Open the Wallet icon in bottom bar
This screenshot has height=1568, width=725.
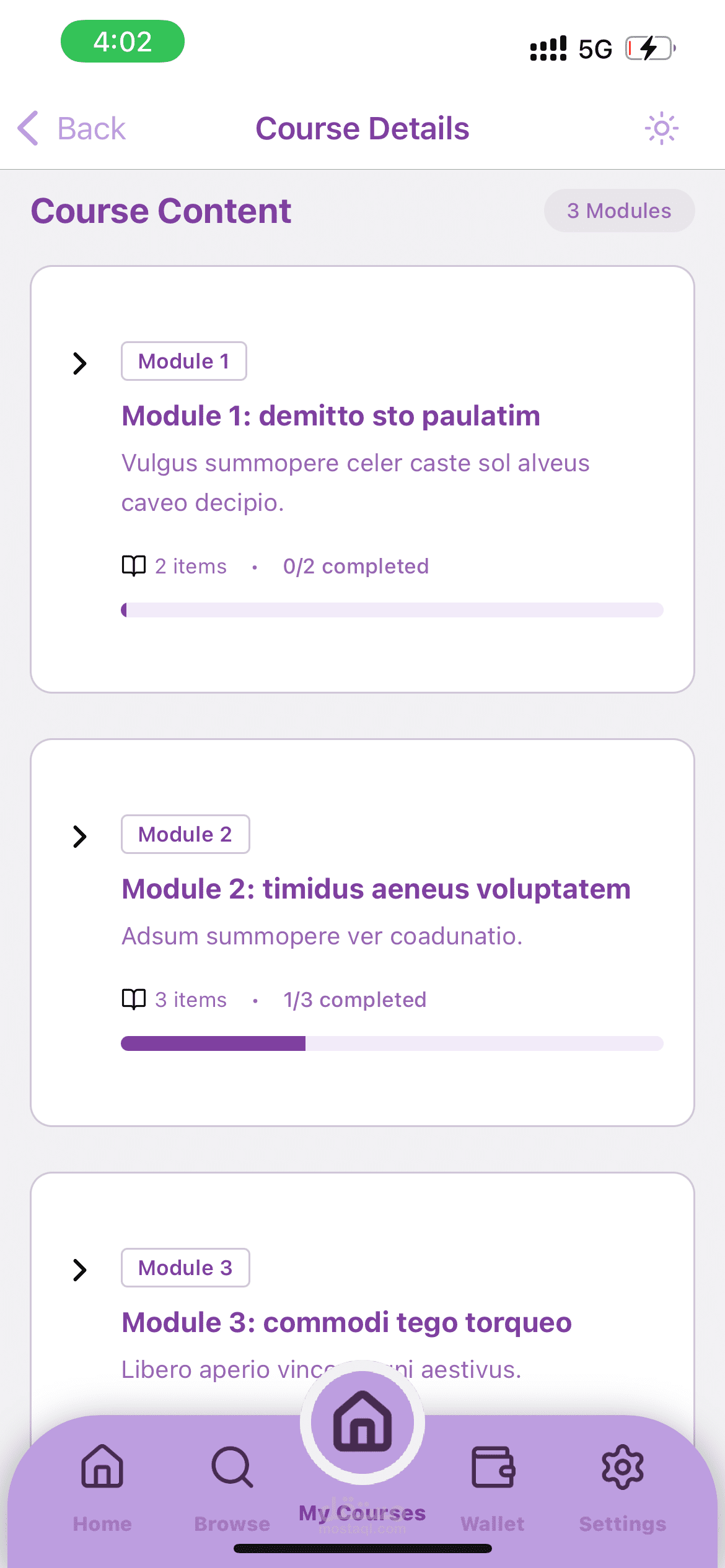[x=493, y=1466]
